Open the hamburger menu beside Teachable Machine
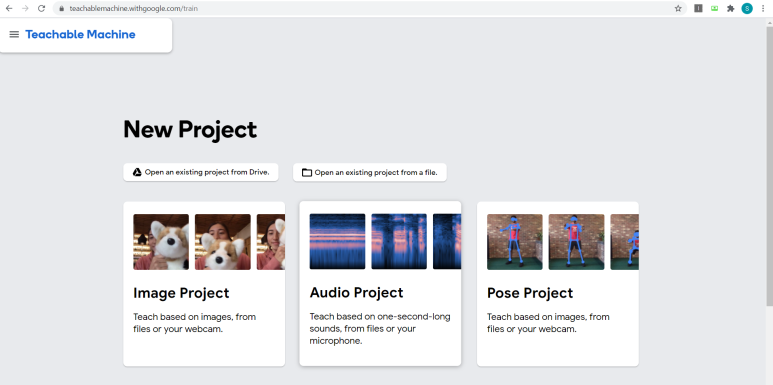 [x=14, y=34]
